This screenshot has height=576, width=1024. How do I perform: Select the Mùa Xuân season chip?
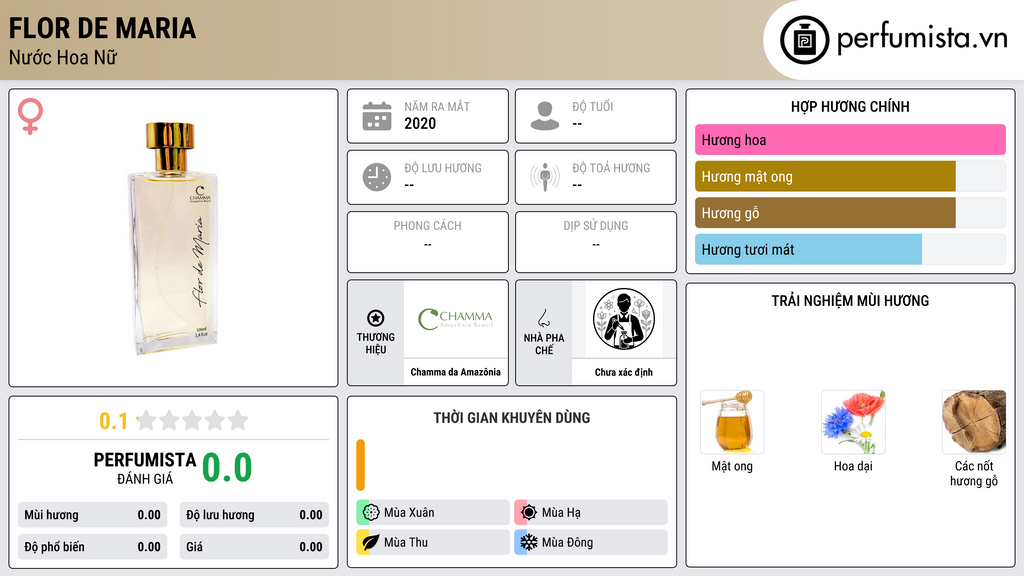pyautogui.click(x=433, y=512)
